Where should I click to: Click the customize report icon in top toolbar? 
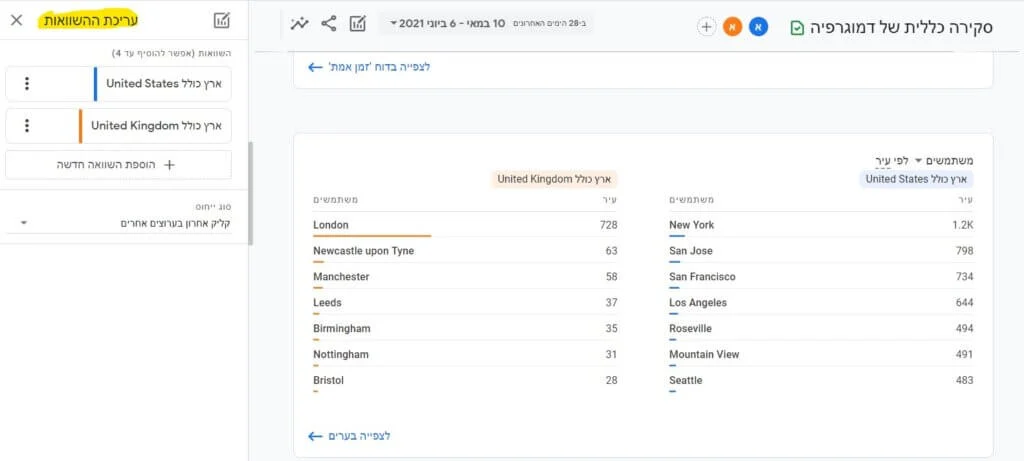click(358, 23)
